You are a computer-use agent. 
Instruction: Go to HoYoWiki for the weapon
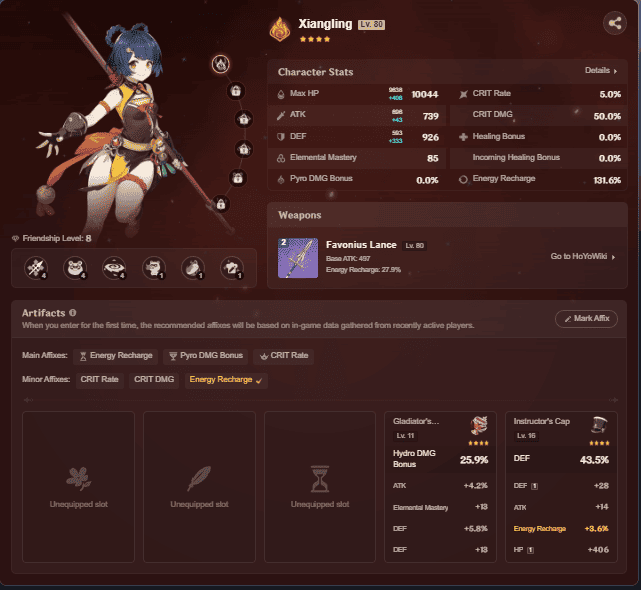pos(583,256)
